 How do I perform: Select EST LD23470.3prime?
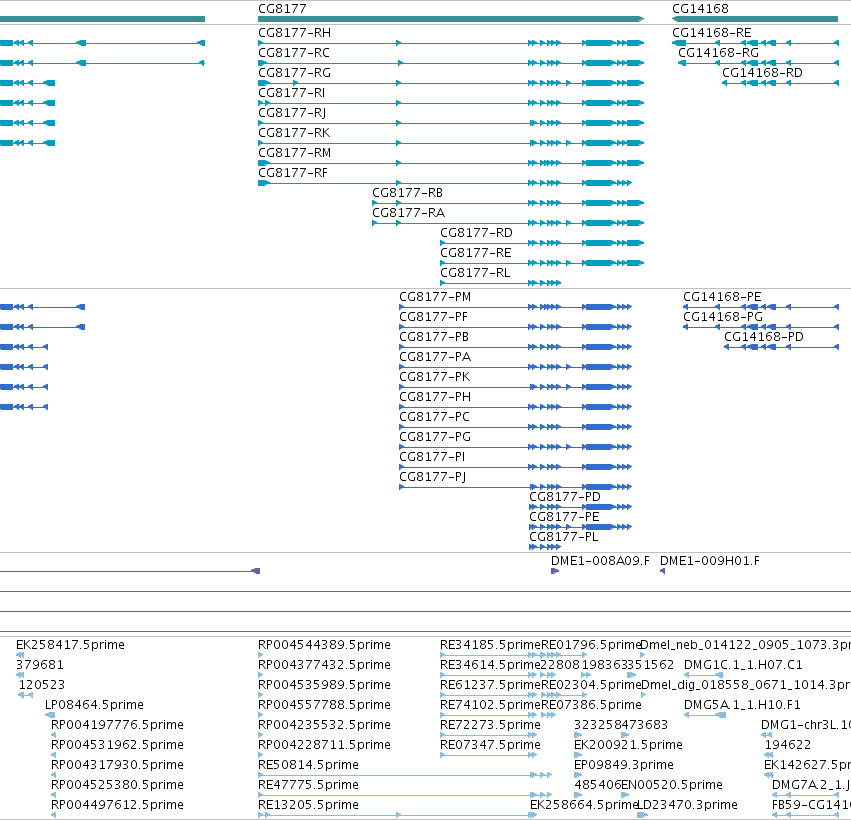pos(688,805)
